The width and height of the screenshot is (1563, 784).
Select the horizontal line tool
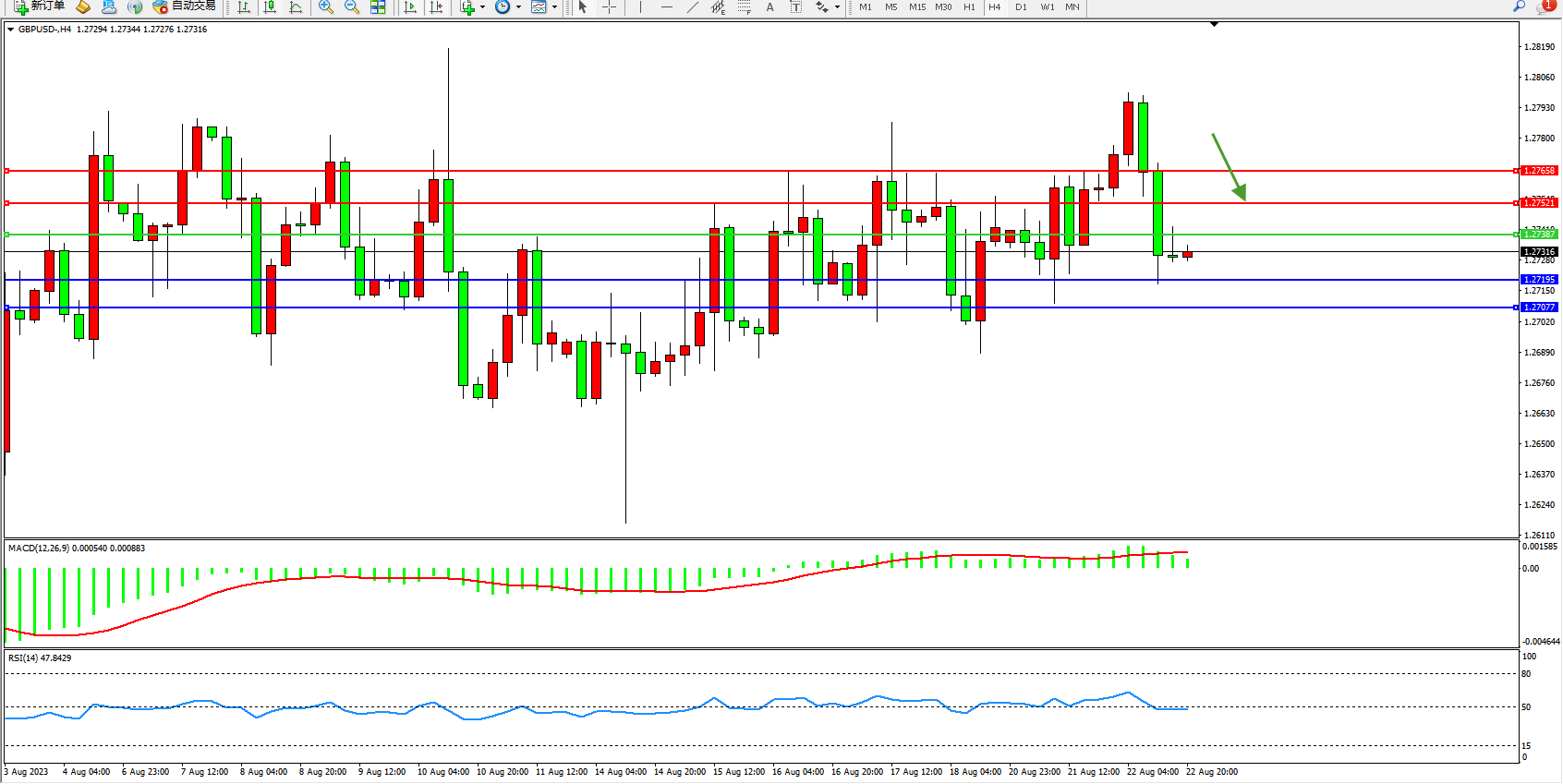(x=666, y=7)
